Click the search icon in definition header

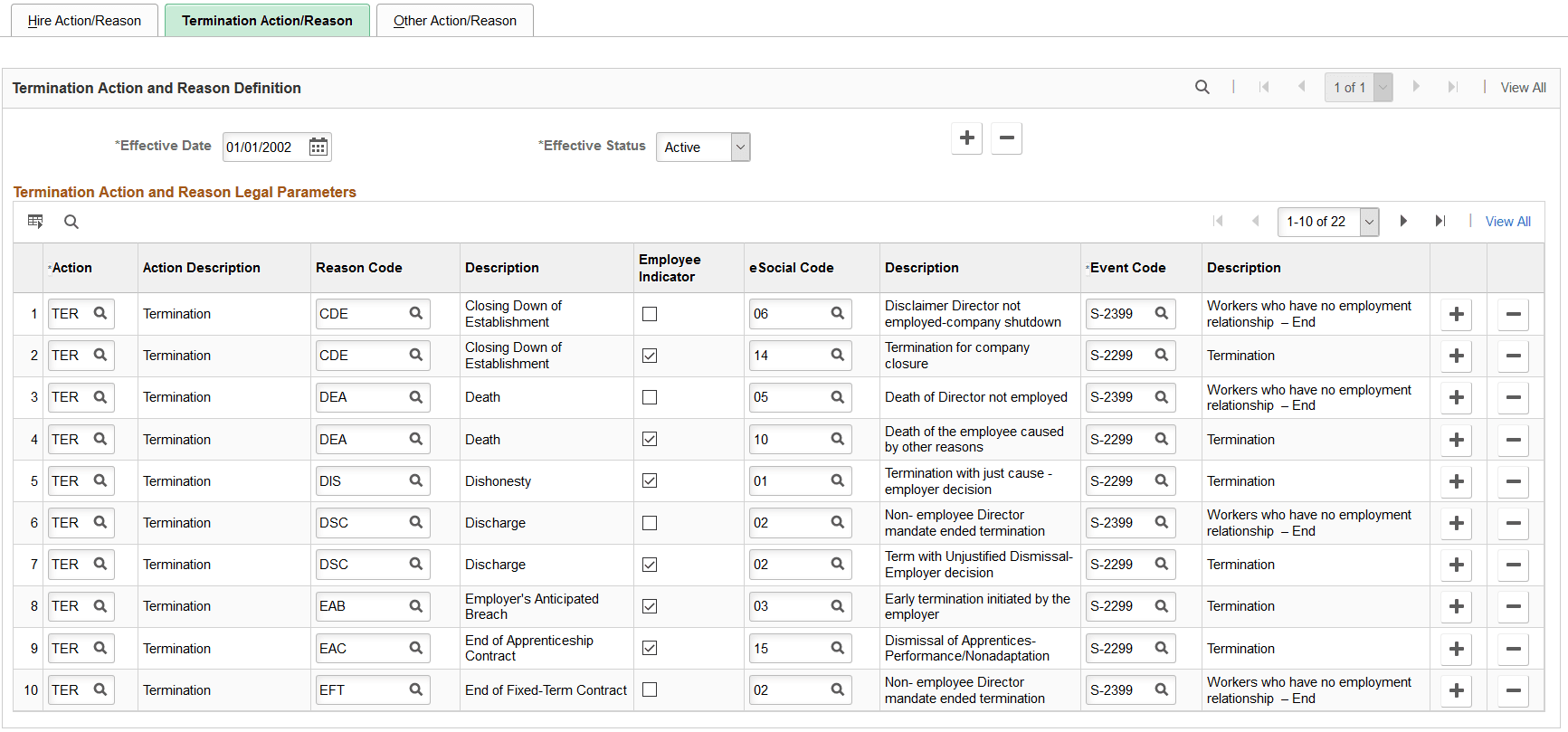pyautogui.click(x=1202, y=87)
